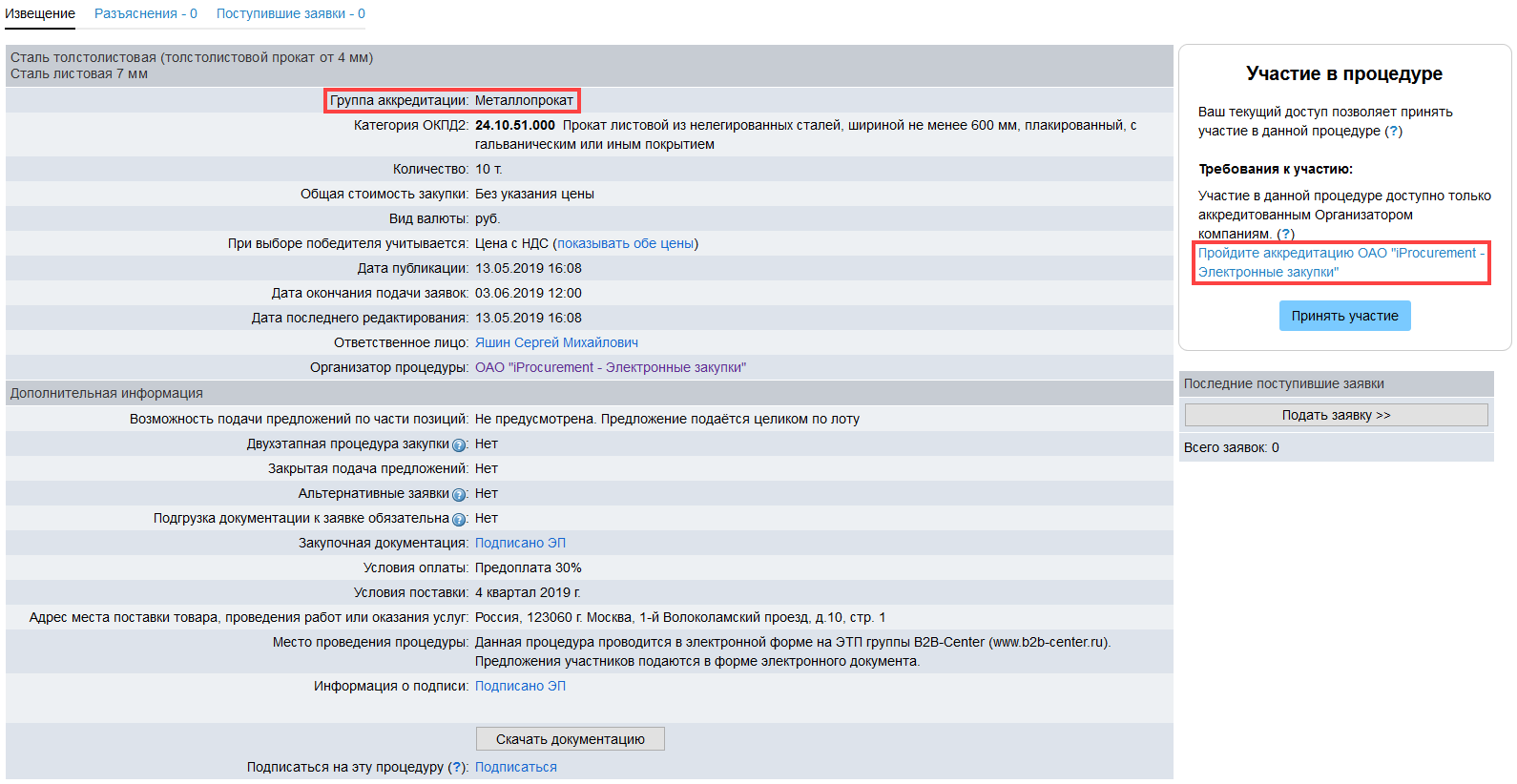The height and width of the screenshot is (784, 1517).
Task: Open the Разъяснения - 0 tab
Action: [145, 14]
